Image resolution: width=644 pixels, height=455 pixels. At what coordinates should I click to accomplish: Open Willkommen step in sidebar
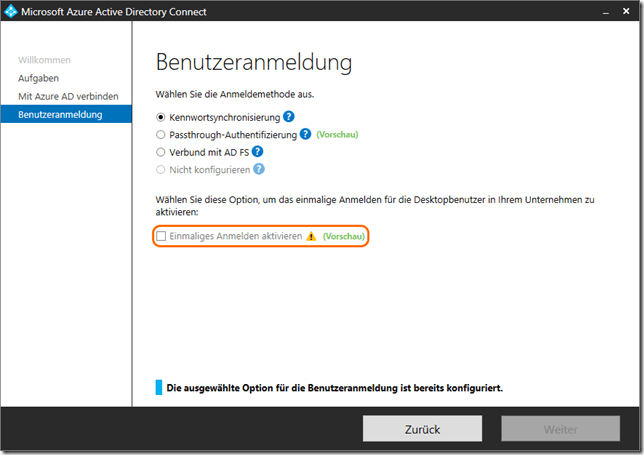click(44, 60)
